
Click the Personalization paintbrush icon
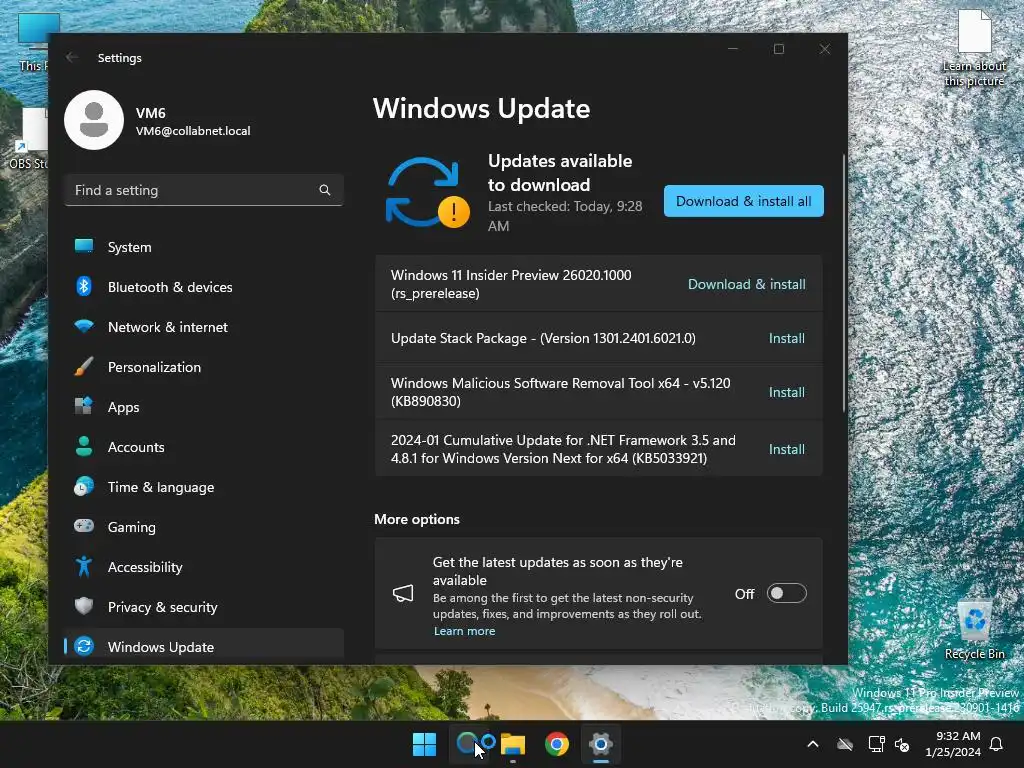[x=84, y=366]
